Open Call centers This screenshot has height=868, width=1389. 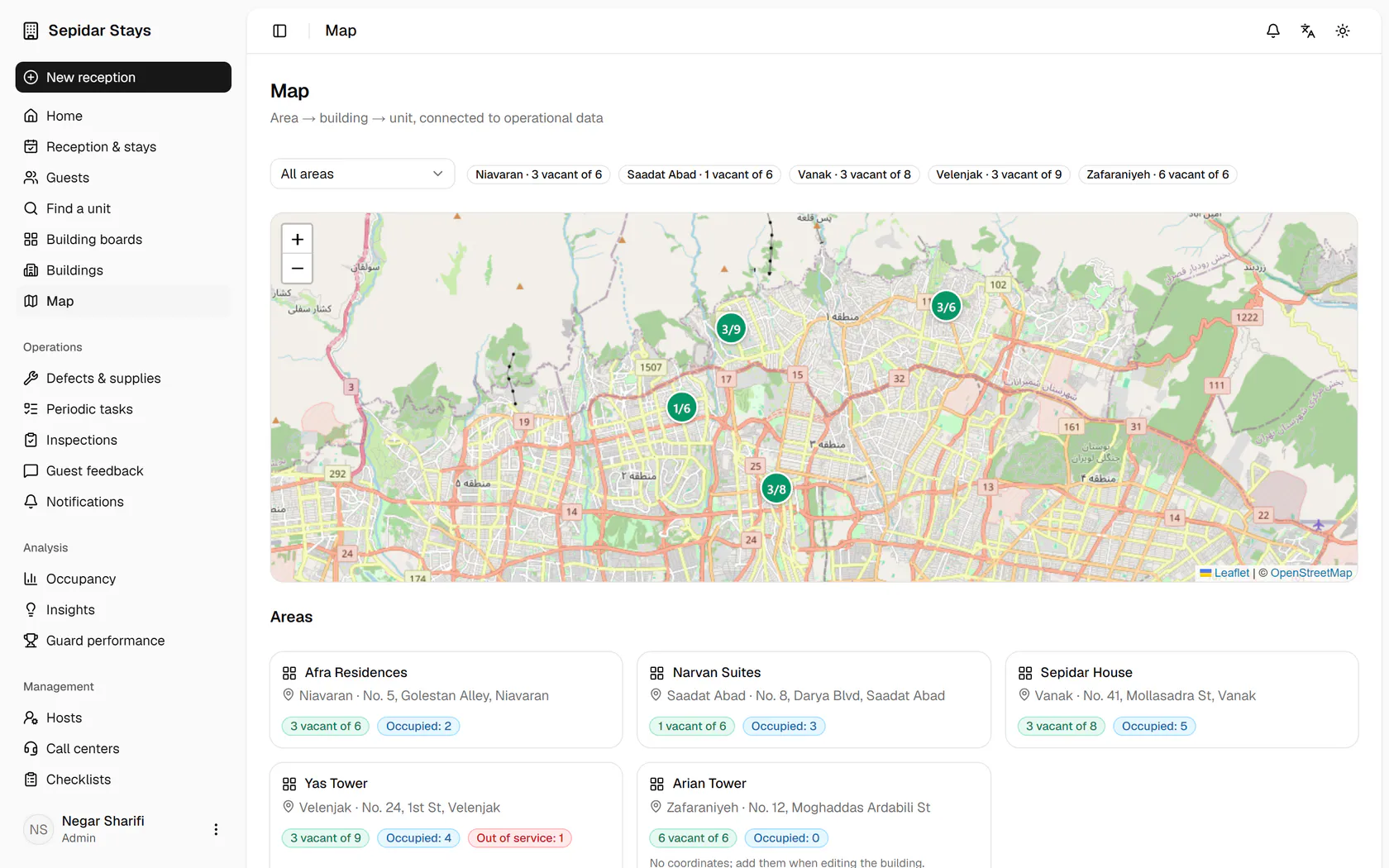coord(123,748)
